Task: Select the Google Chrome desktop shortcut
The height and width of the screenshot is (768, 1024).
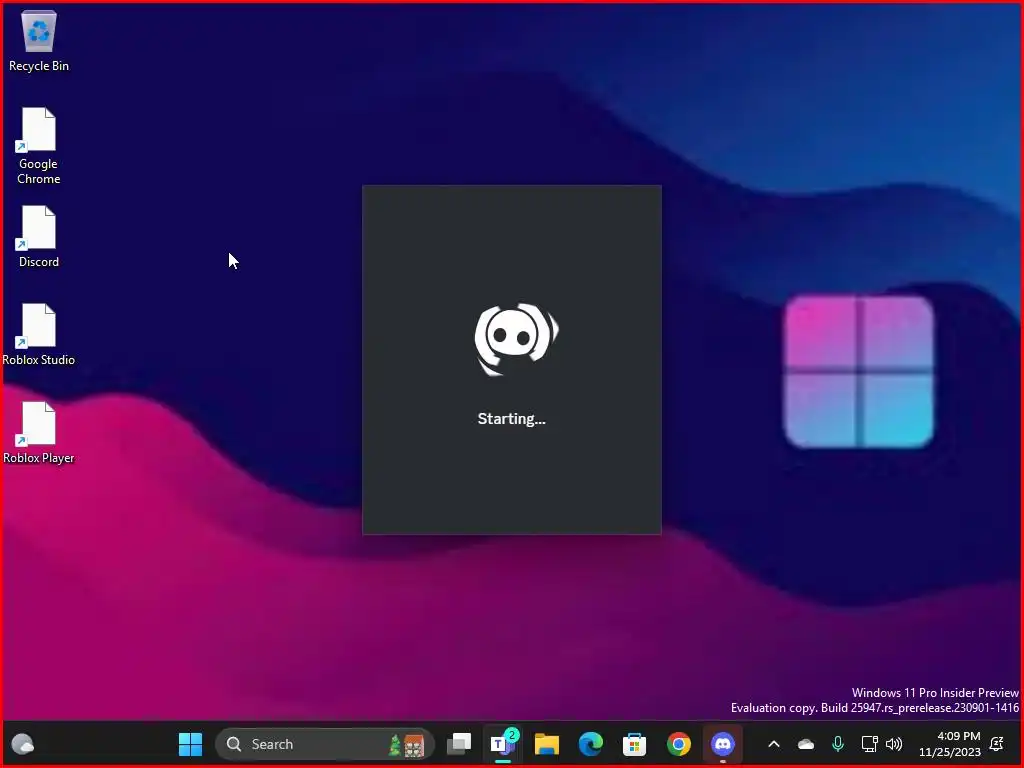Action: coord(39,146)
